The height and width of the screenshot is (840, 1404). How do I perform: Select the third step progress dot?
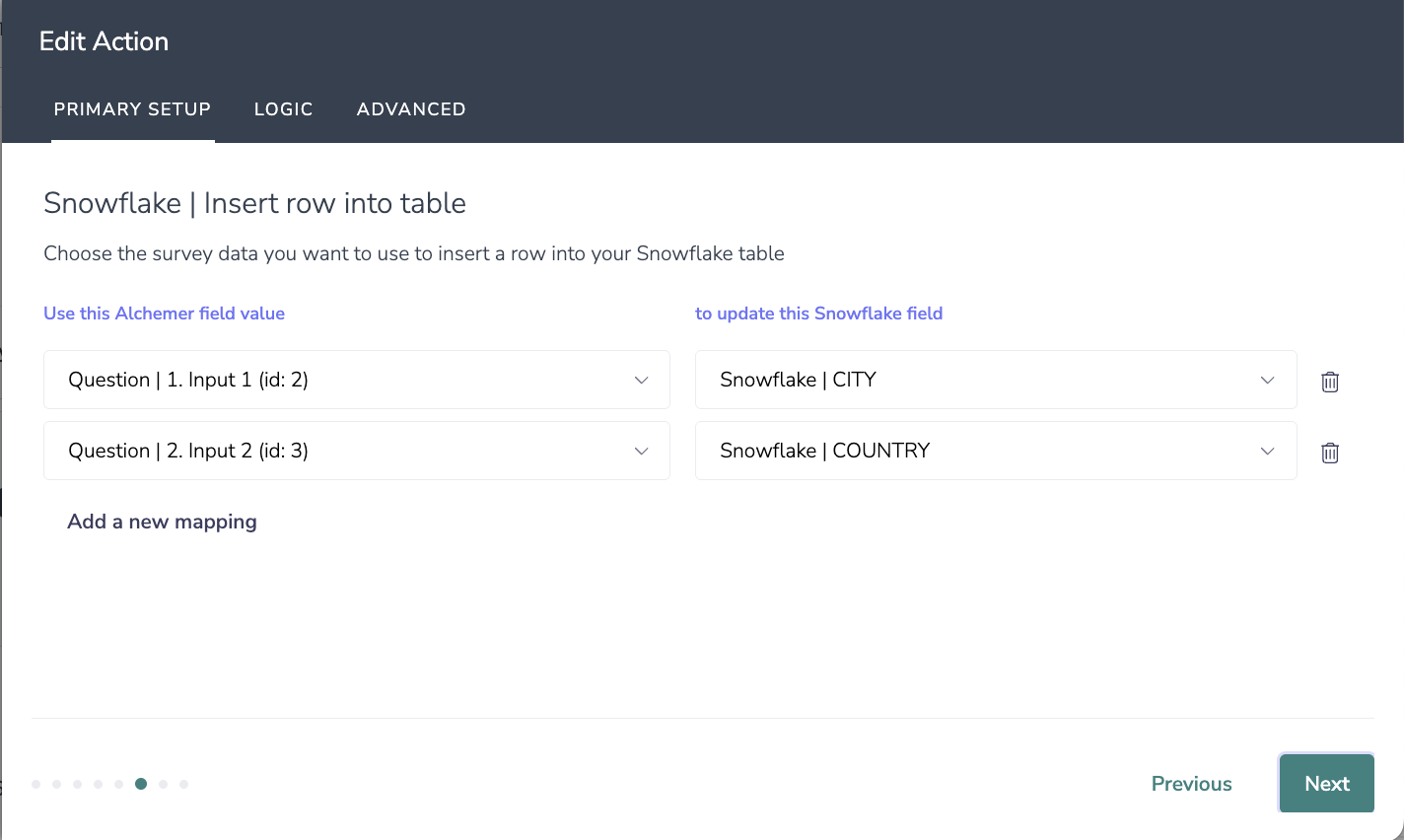(78, 785)
